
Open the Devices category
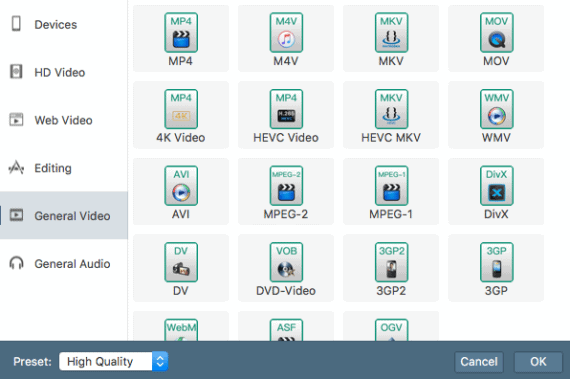pyautogui.click(x=64, y=24)
